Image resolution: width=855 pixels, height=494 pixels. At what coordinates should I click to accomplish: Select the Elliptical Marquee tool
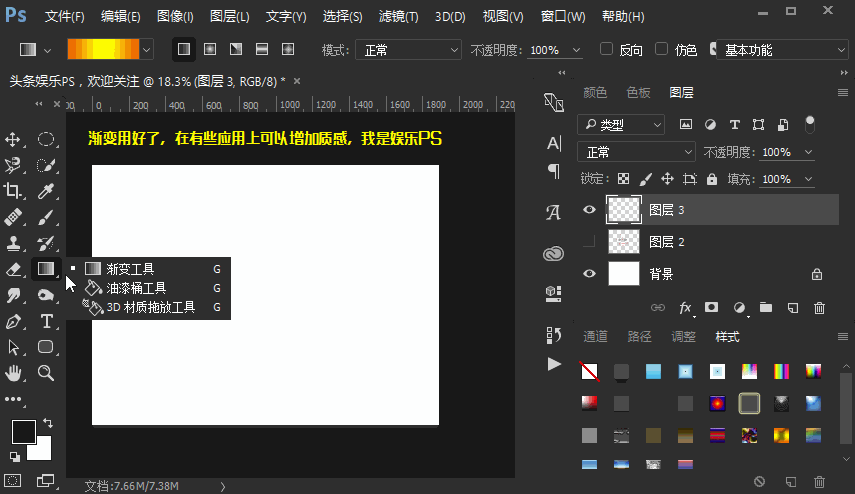pyautogui.click(x=46, y=140)
